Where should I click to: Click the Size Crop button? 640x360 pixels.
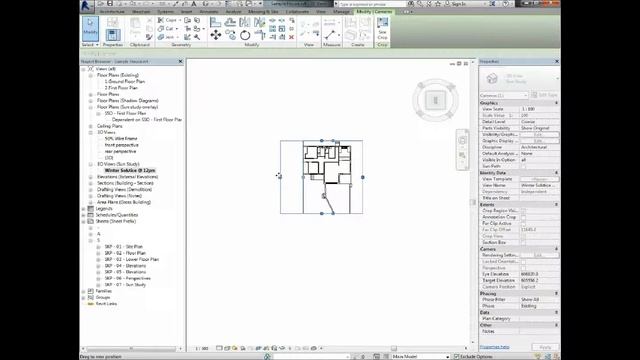pos(382,29)
